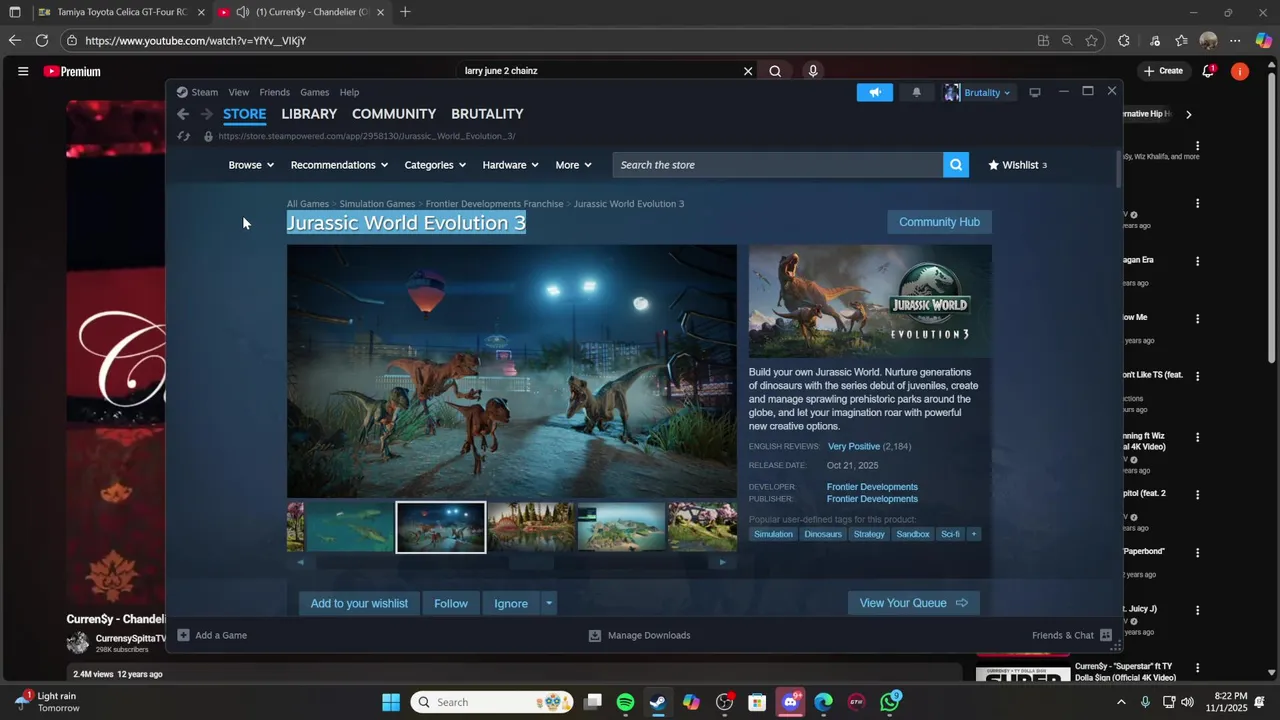Click Steam's back navigation arrow

(x=183, y=114)
